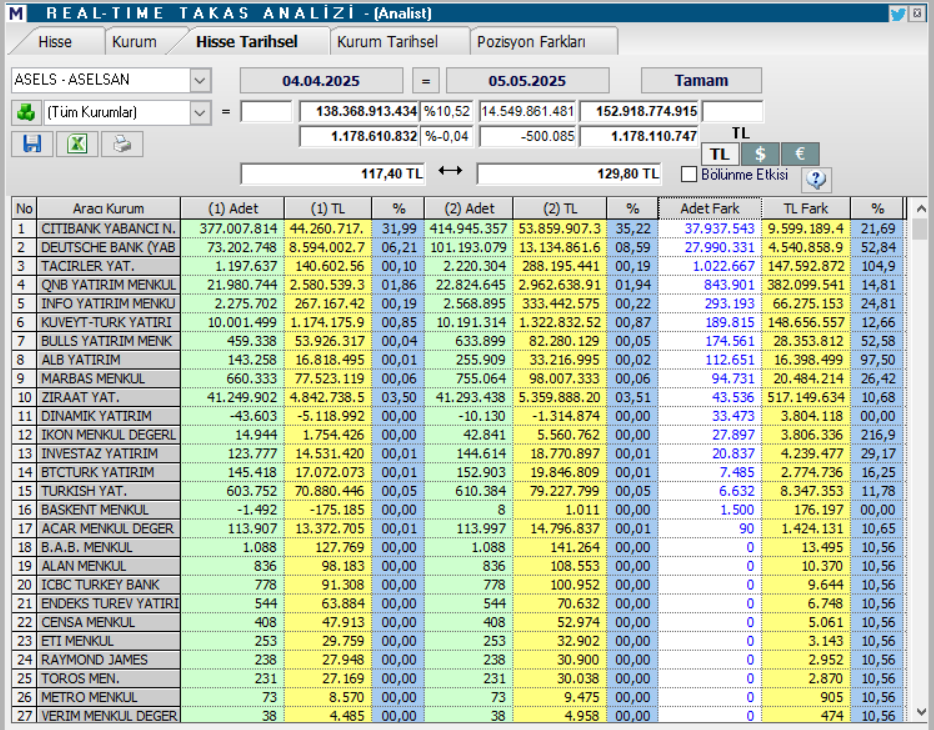Viewport: 934px width, 730px height.
Task: Go to the Hisse tab
Action: click(x=55, y=42)
